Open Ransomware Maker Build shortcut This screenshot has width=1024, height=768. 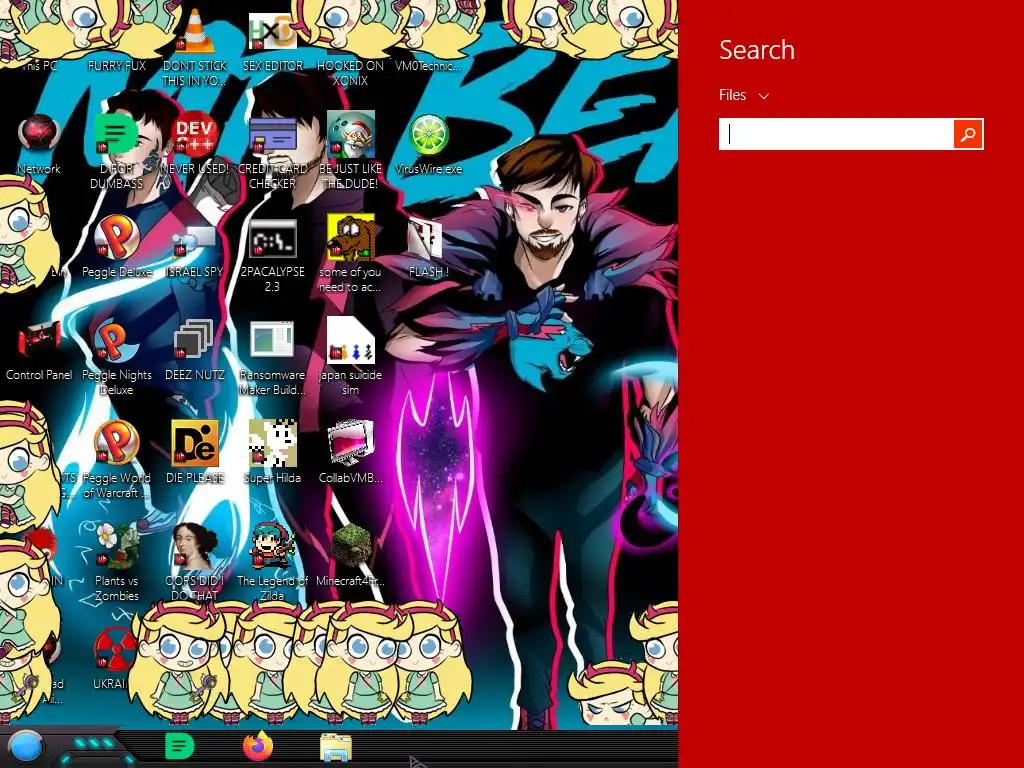click(273, 340)
